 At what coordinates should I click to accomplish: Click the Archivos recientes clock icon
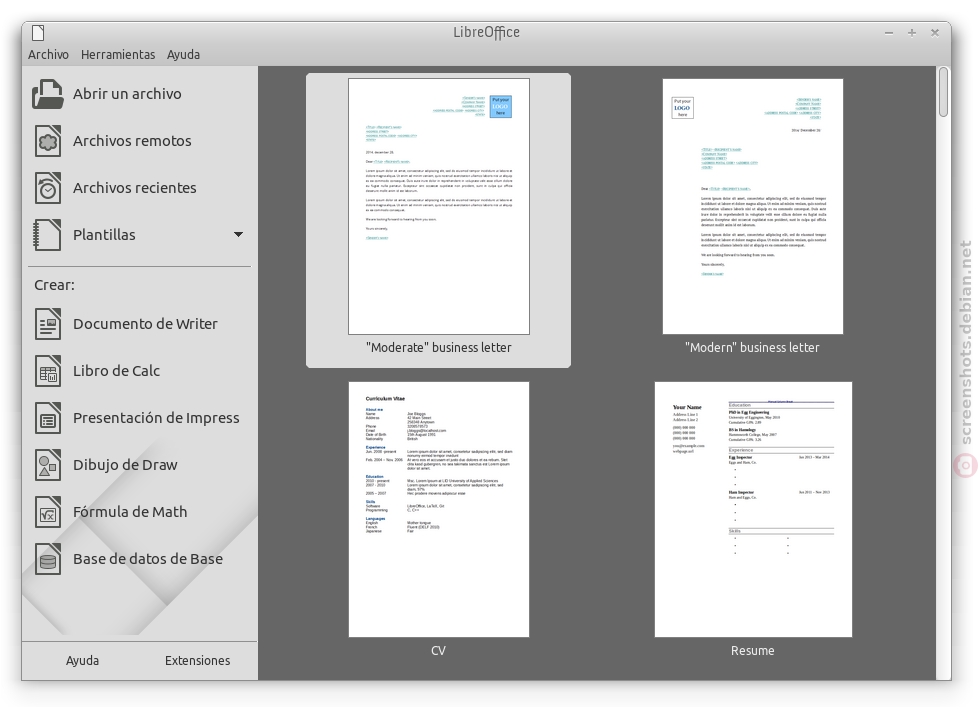[x=48, y=188]
